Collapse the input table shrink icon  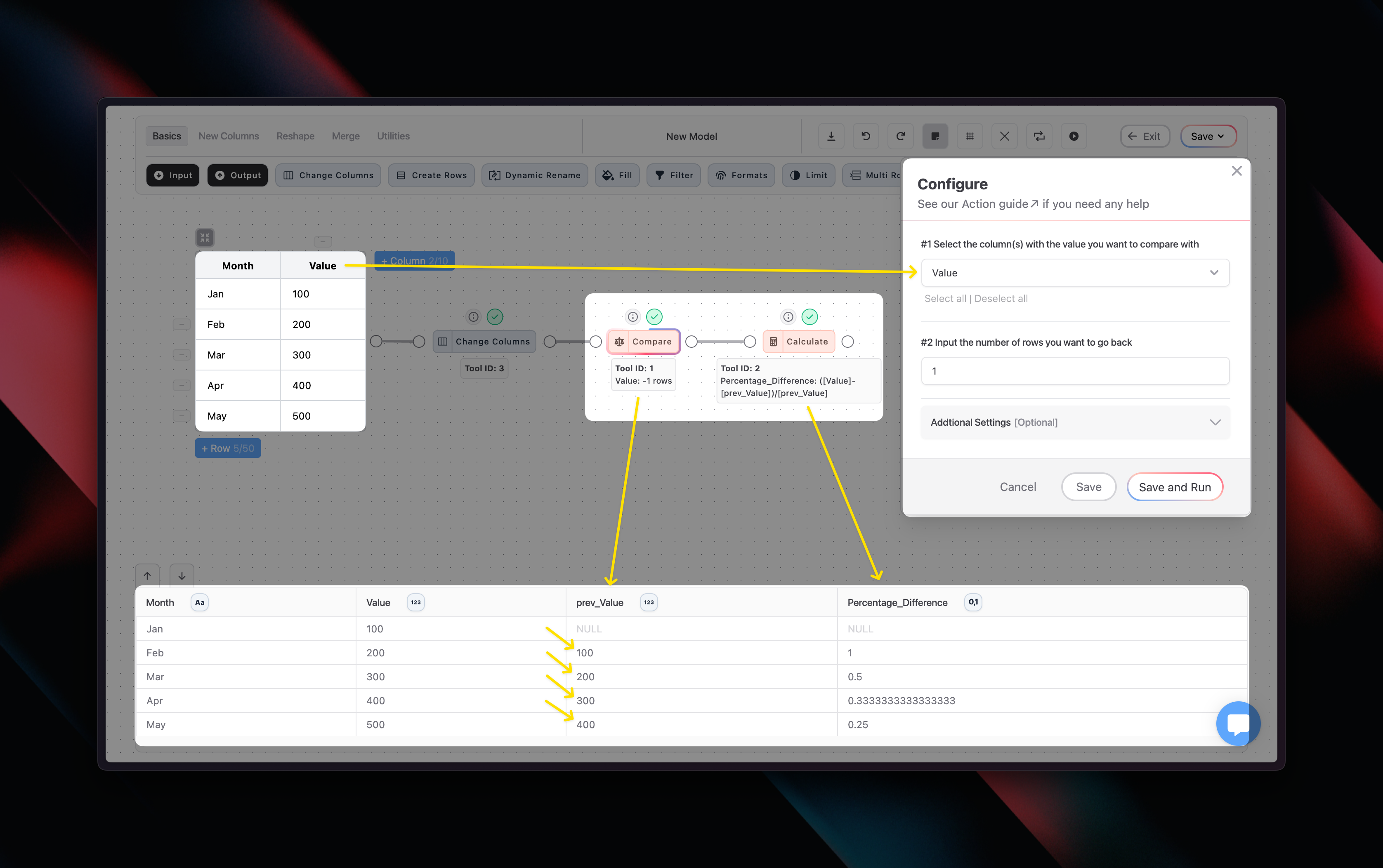[x=205, y=237]
